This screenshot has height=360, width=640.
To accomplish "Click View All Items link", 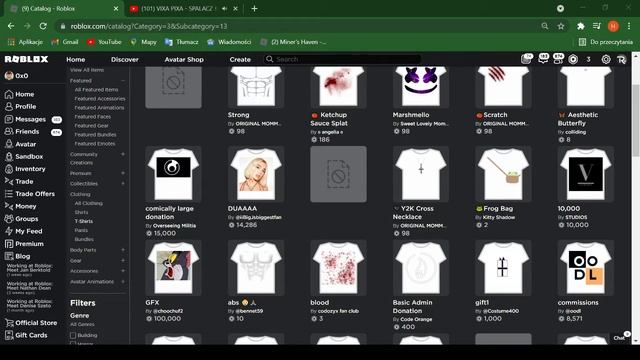I will (87, 70).
